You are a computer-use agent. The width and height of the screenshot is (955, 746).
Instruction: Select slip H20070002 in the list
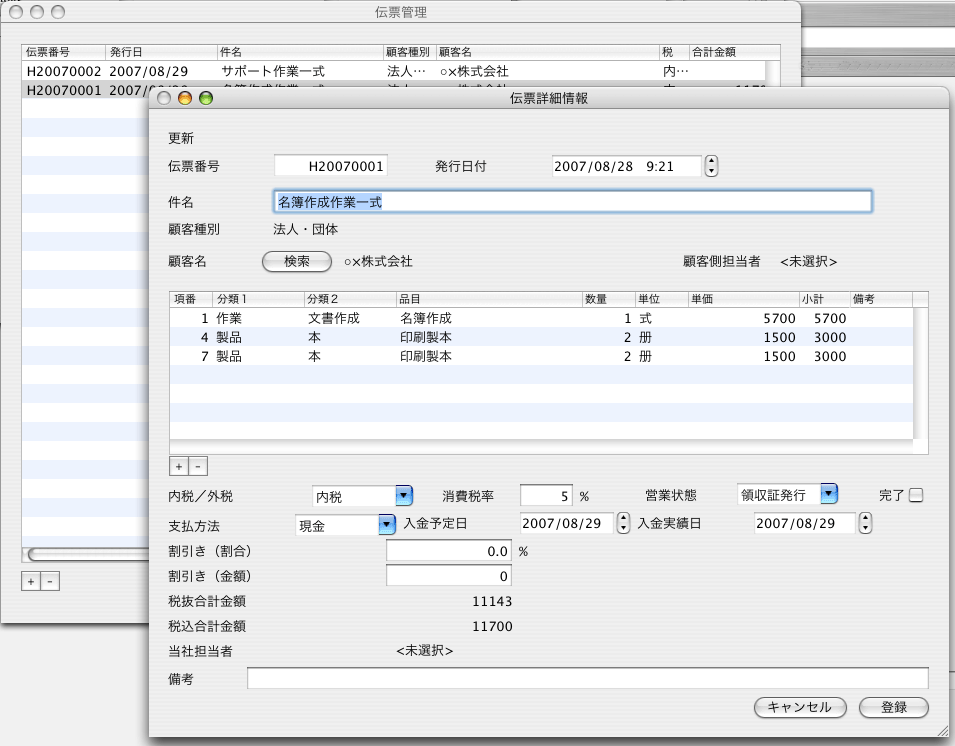click(x=280, y=72)
